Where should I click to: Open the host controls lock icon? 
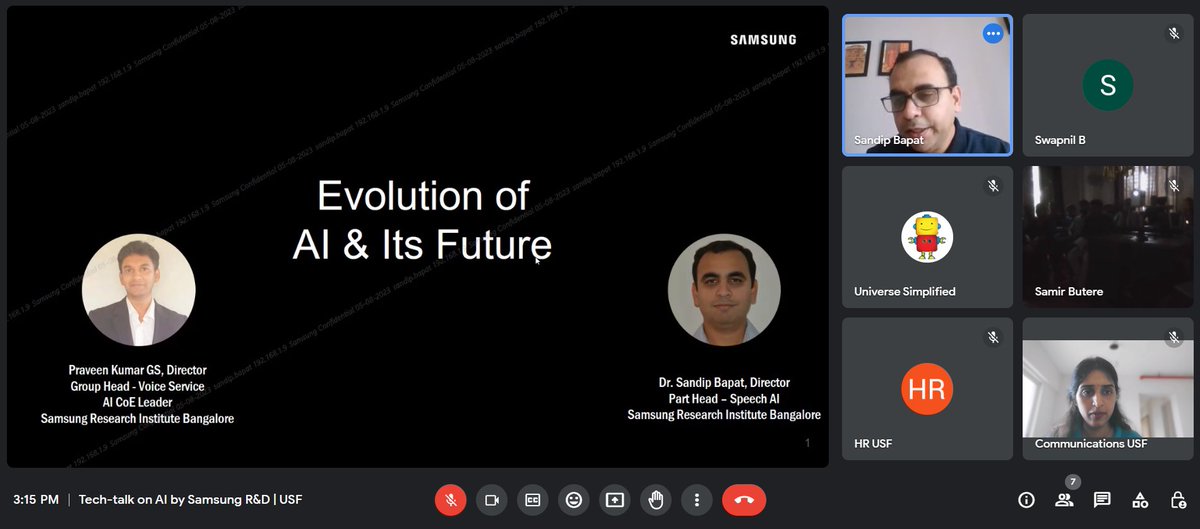(1178, 499)
